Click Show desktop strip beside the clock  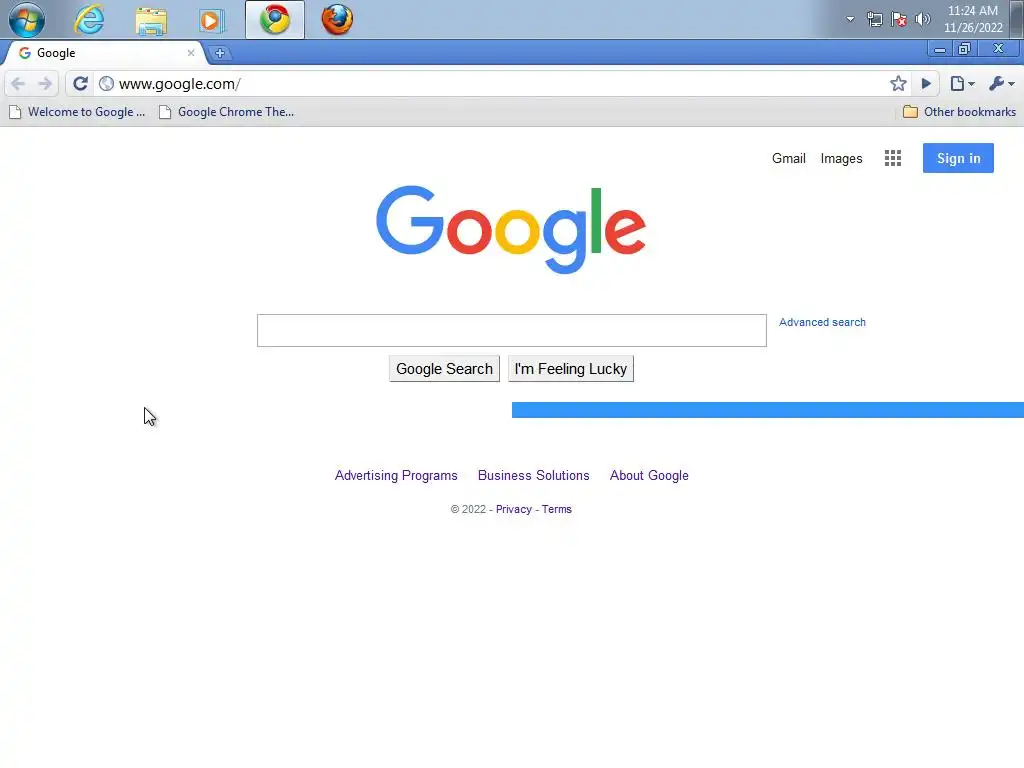tap(1017, 19)
